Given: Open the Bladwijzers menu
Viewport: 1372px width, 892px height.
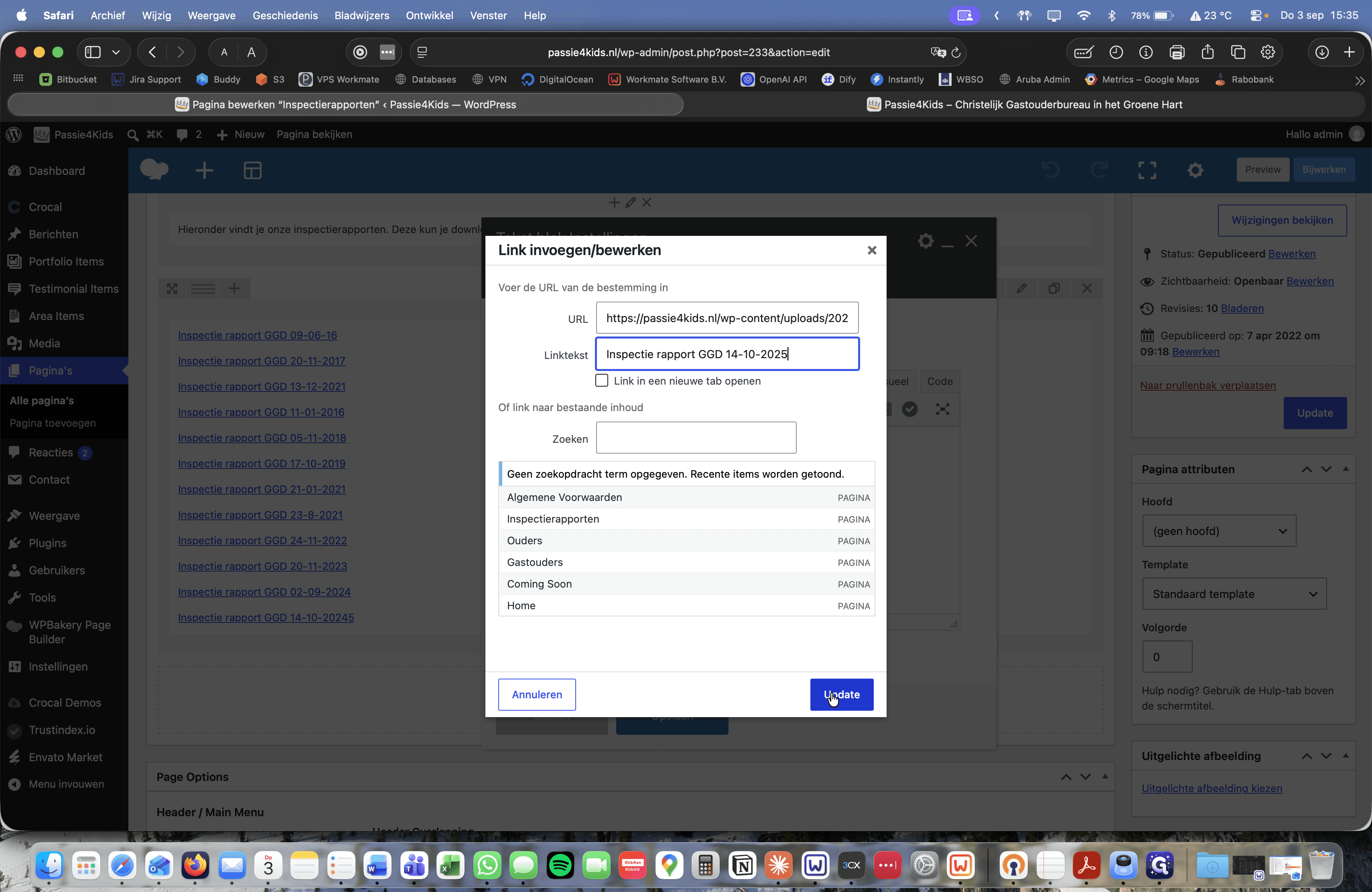Looking at the screenshot, I should (x=361, y=16).
